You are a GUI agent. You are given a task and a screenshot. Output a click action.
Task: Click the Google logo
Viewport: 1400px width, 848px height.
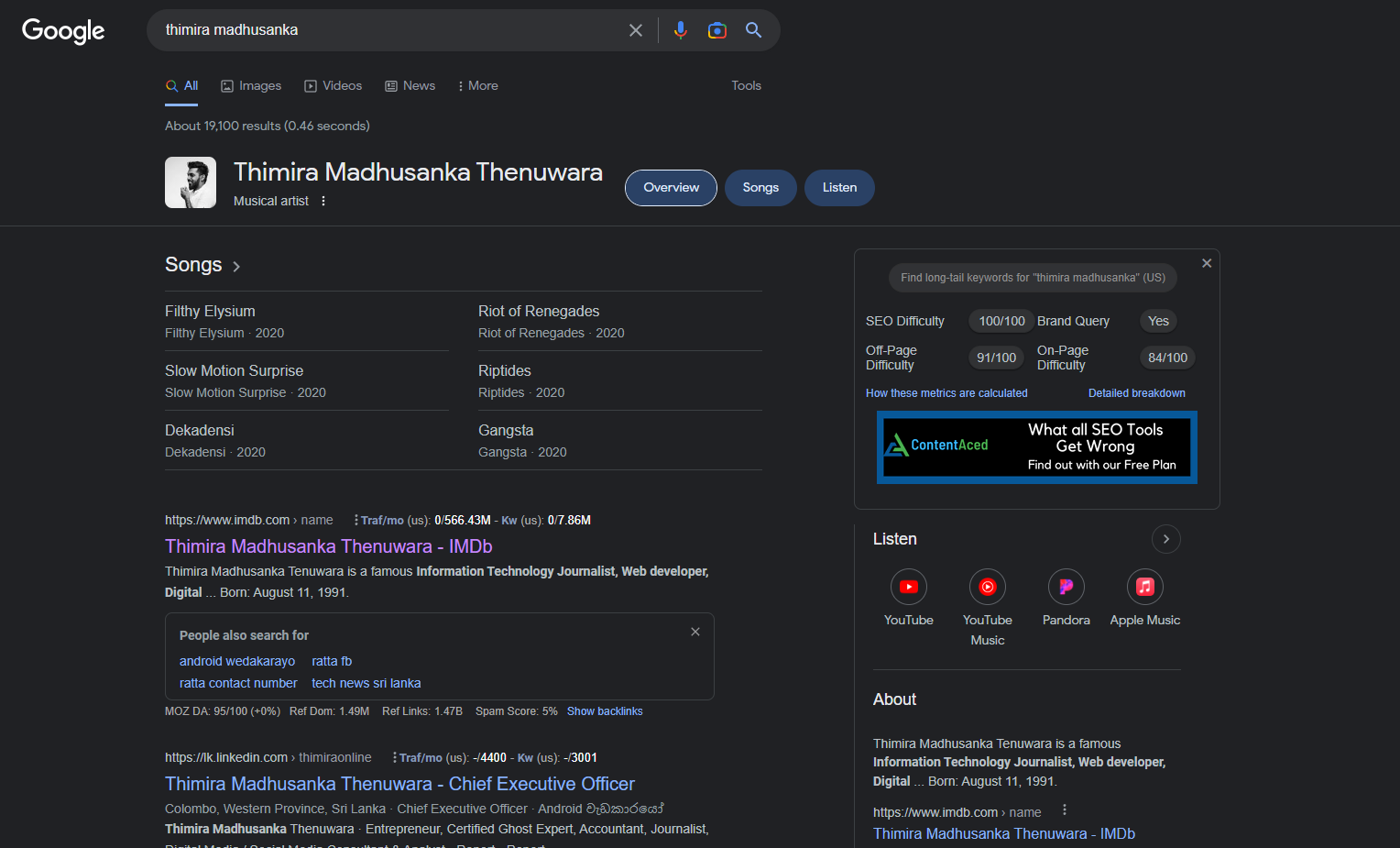coord(63,30)
